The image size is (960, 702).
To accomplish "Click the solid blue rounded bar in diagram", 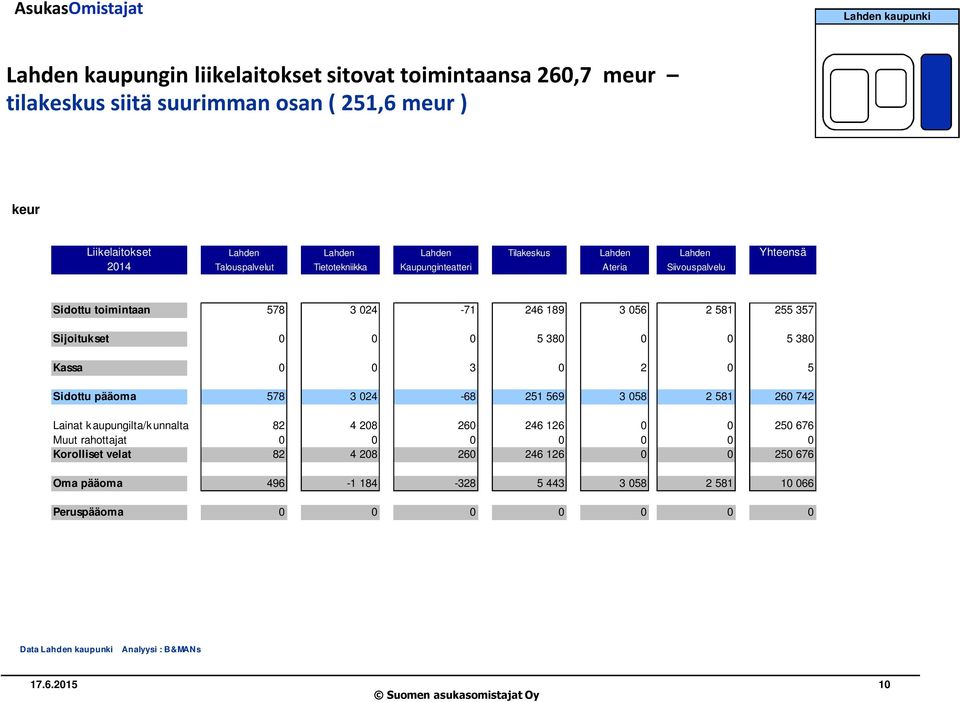I will click(x=936, y=92).
